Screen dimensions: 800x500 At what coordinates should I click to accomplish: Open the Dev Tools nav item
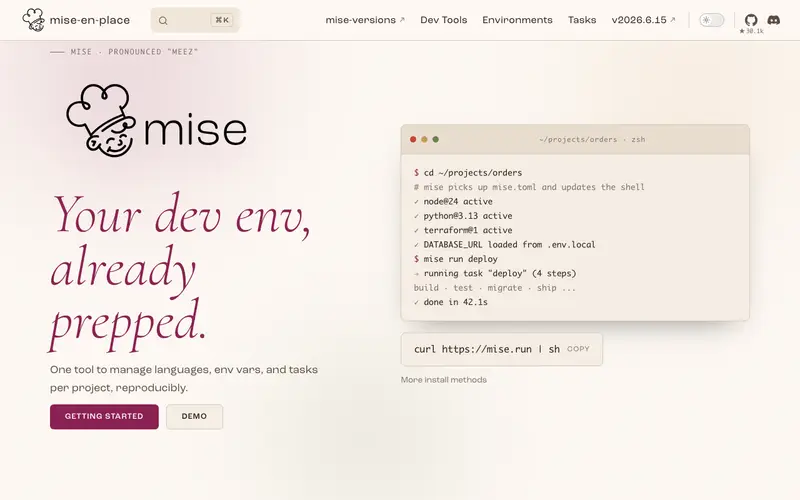click(x=443, y=20)
